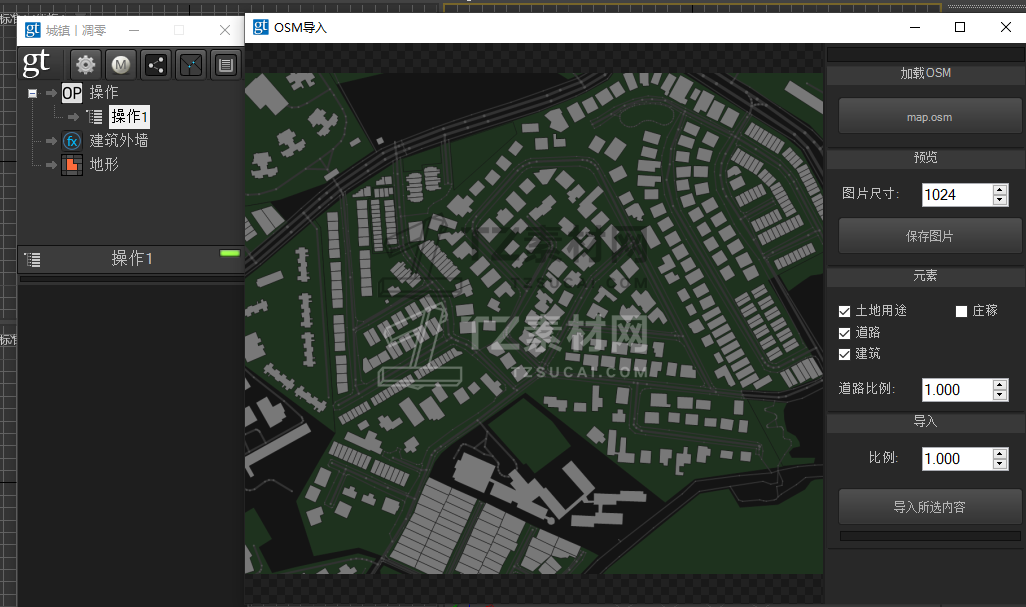Toggle the green indicator on the 操作1 header

tap(230, 253)
